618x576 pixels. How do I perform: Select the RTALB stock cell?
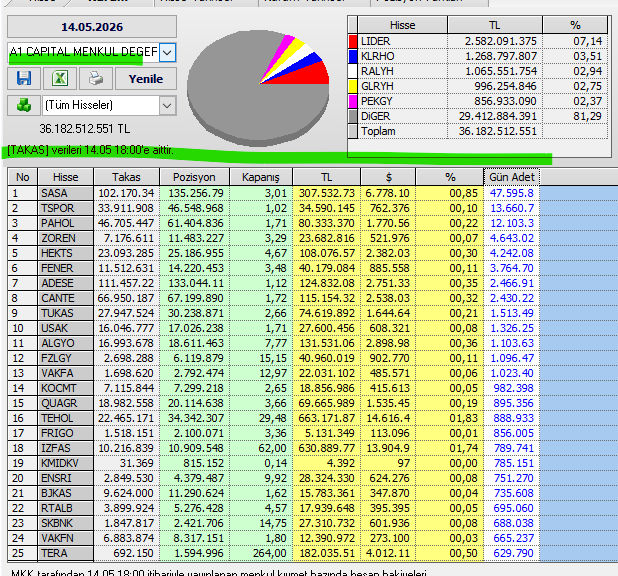(x=66, y=508)
